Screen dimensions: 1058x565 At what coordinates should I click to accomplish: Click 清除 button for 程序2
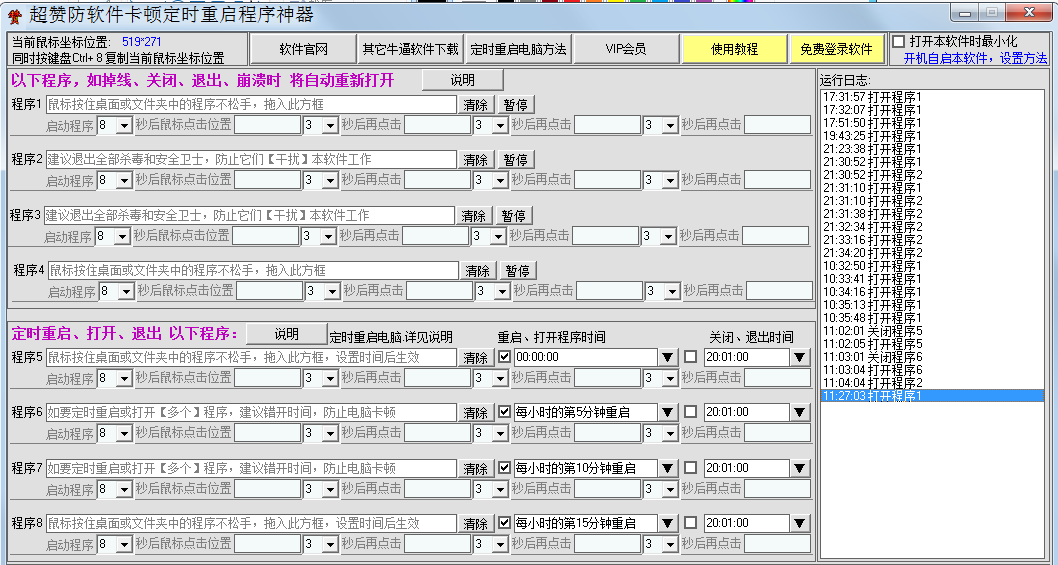click(x=476, y=160)
